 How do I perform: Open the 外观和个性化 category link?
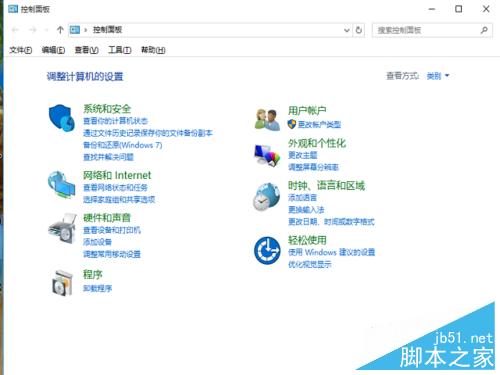tap(317, 143)
